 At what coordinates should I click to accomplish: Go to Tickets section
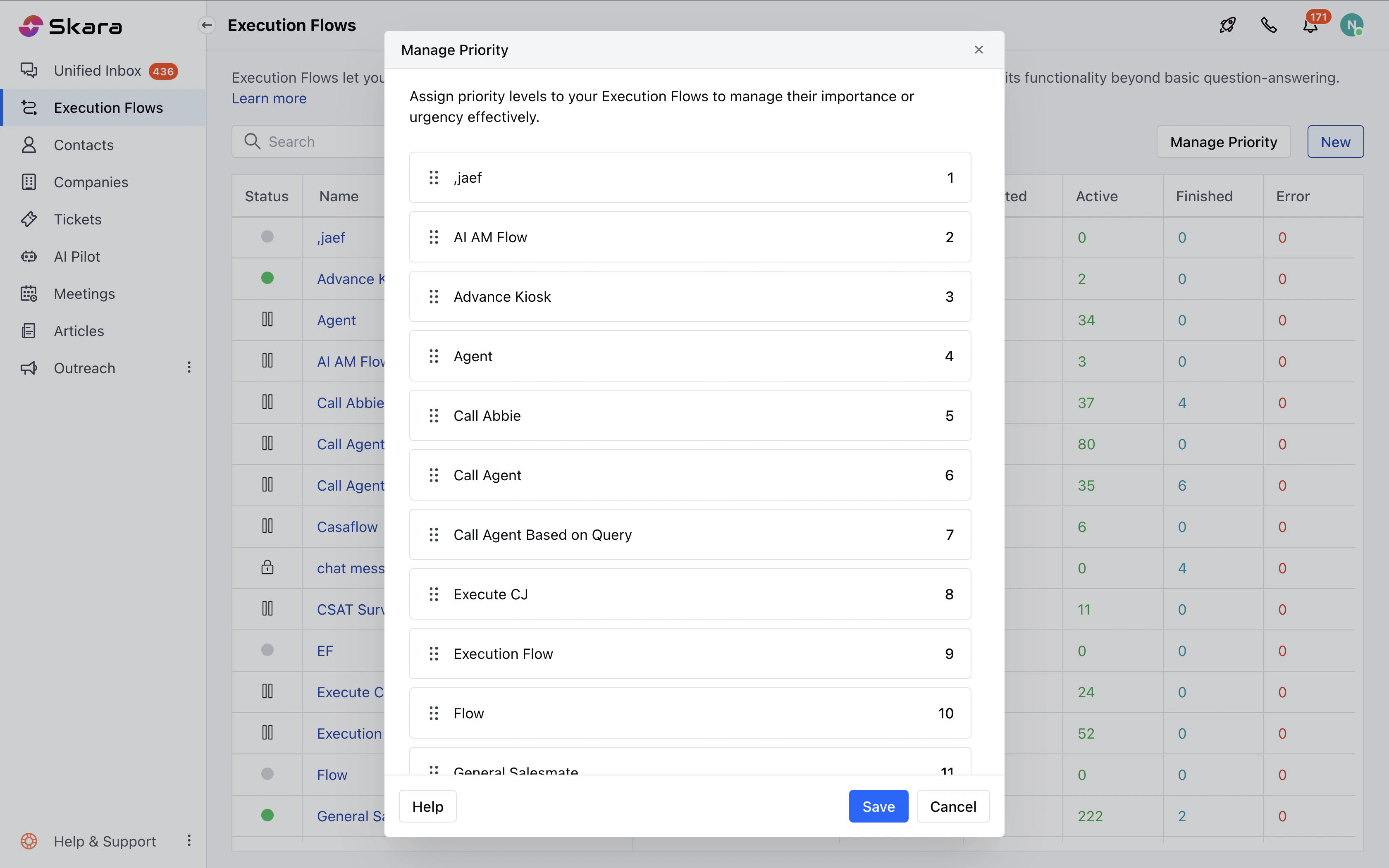(x=77, y=219)
